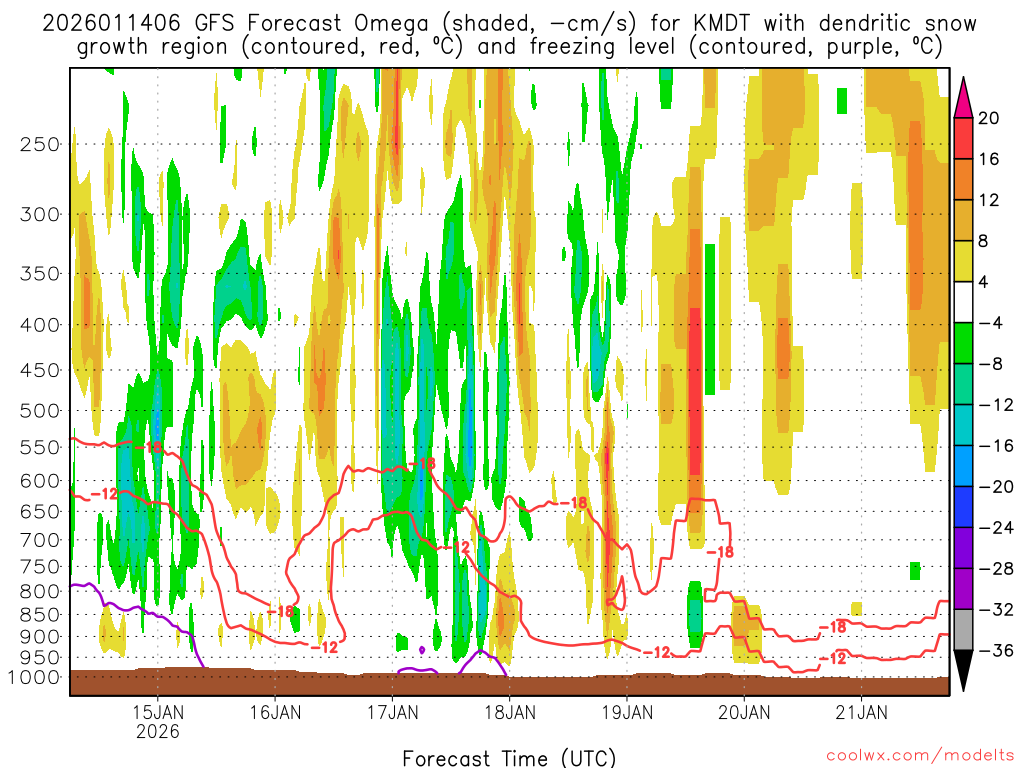Select the 300 pressure level label
1024x768 pixels.
[40, 214]
